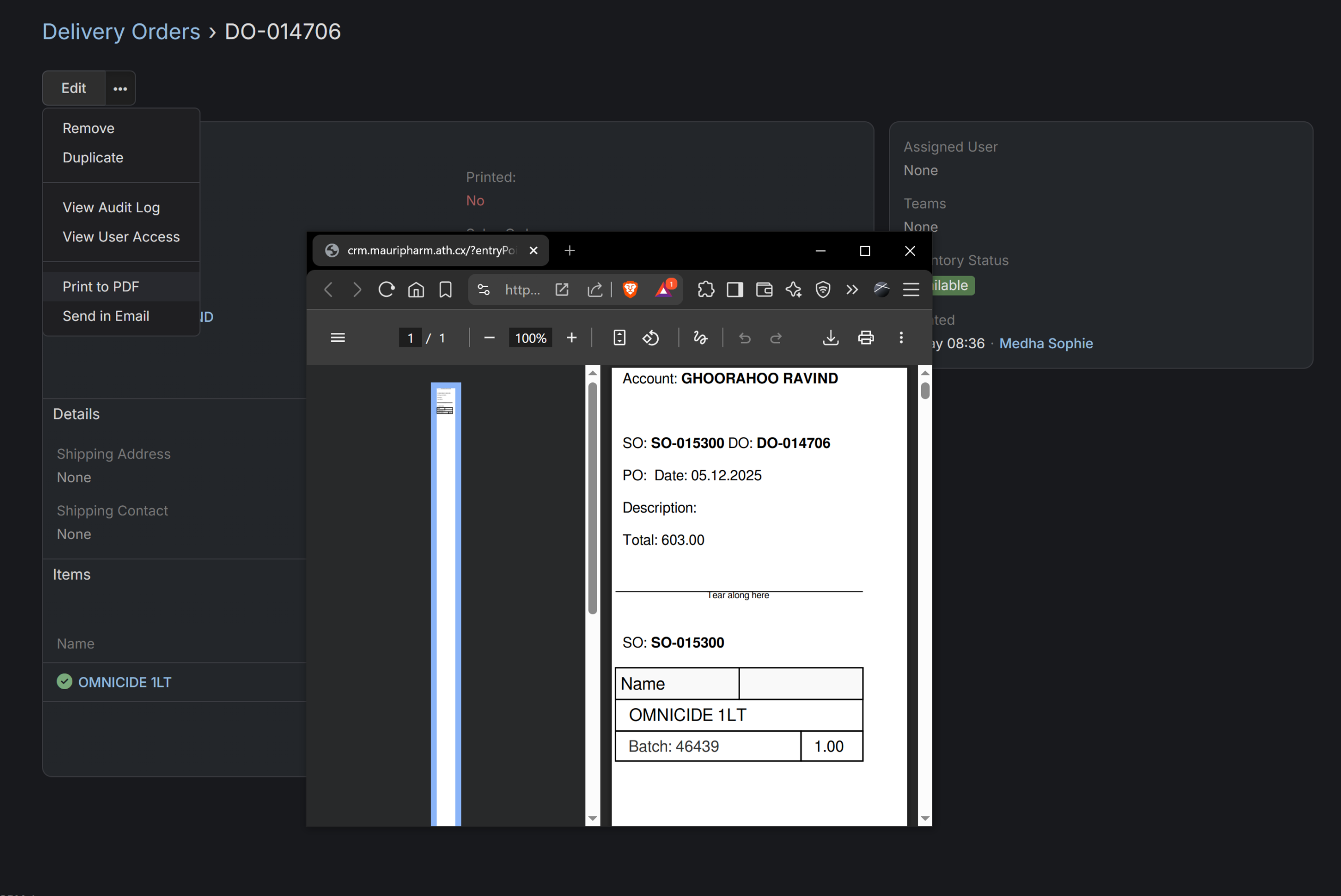
Task: Bookmark the current page
Action: pyautogui.click(x=445, y=290)
